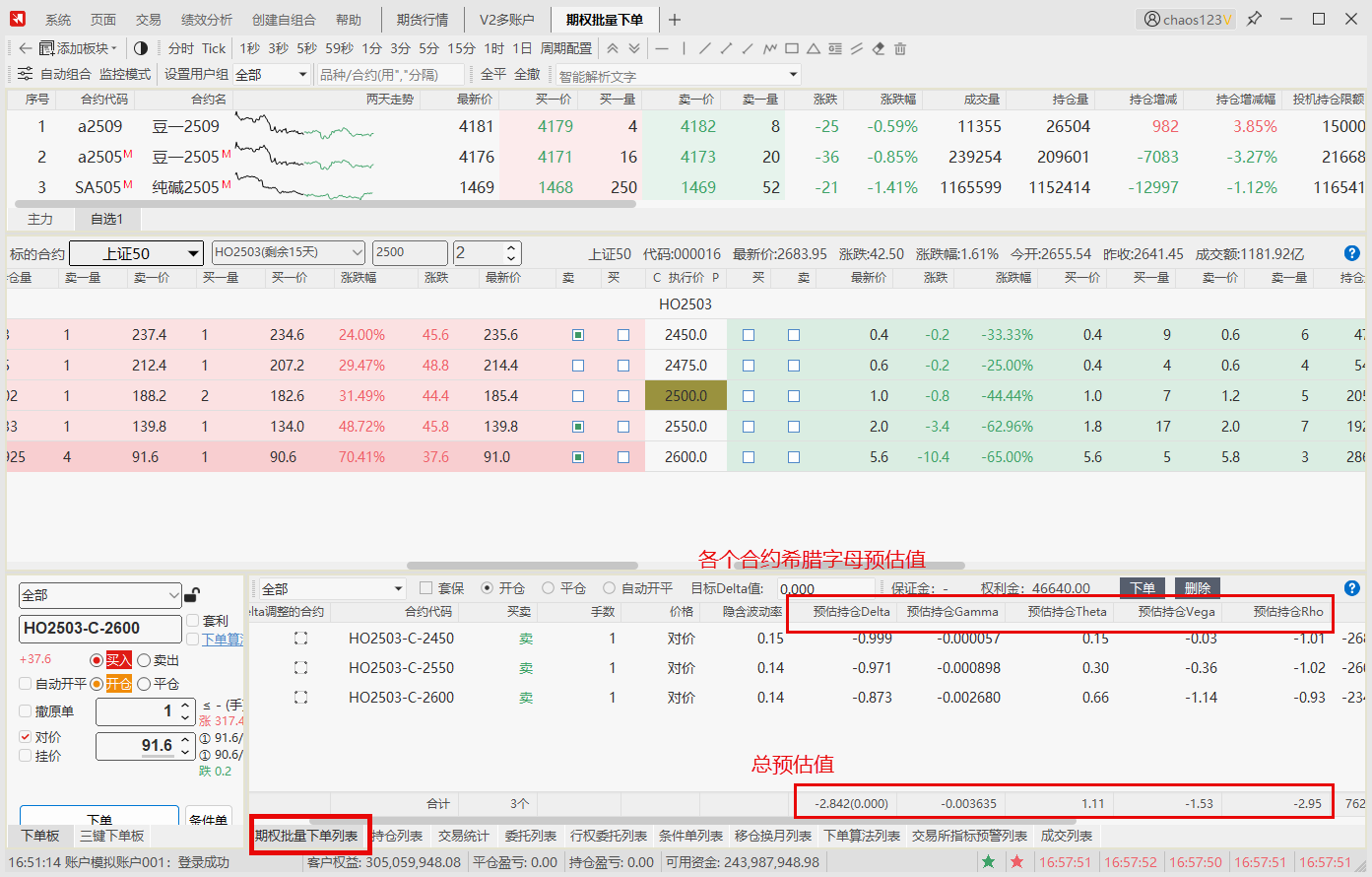
Task: Select the rectangle drawing tool
Action: [792, 48]
